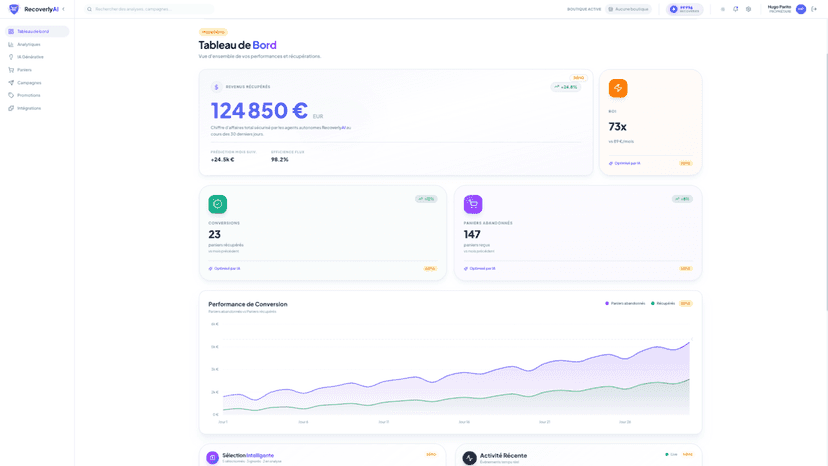
Task: Click the +24.8% trend badge
Action: tap(566, 87)
